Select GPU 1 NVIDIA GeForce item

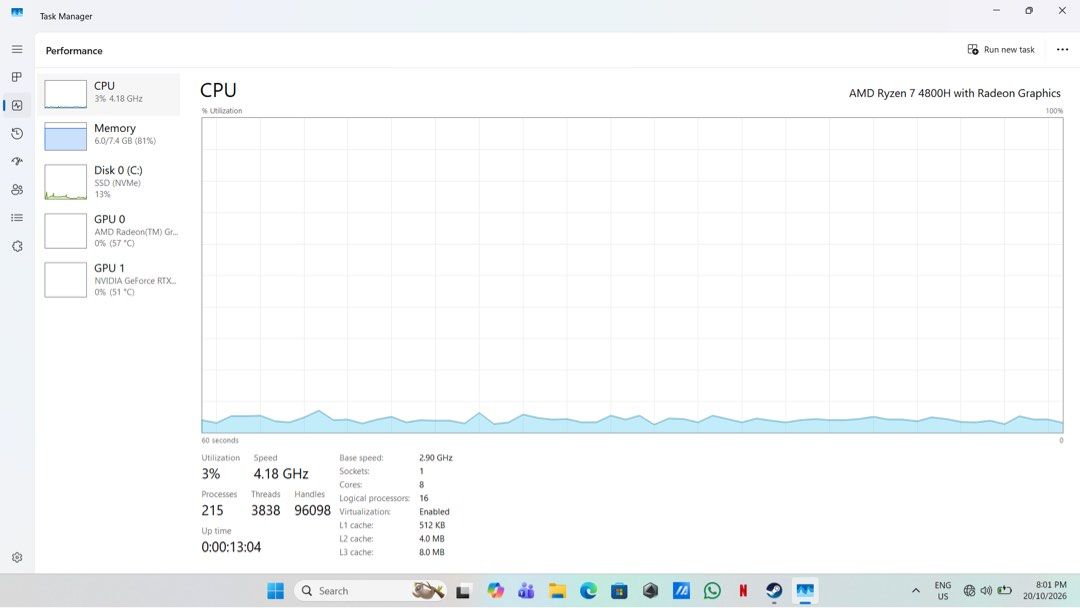(x=110, y=280)
